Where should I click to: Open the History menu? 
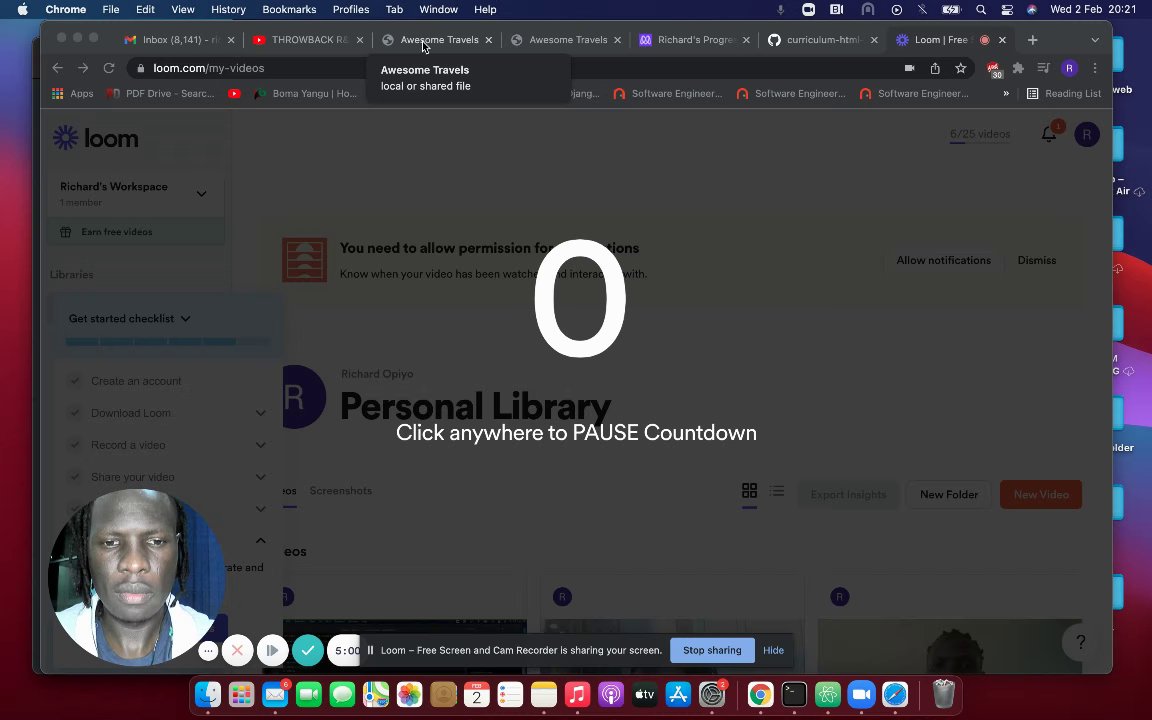coord(228,10)
